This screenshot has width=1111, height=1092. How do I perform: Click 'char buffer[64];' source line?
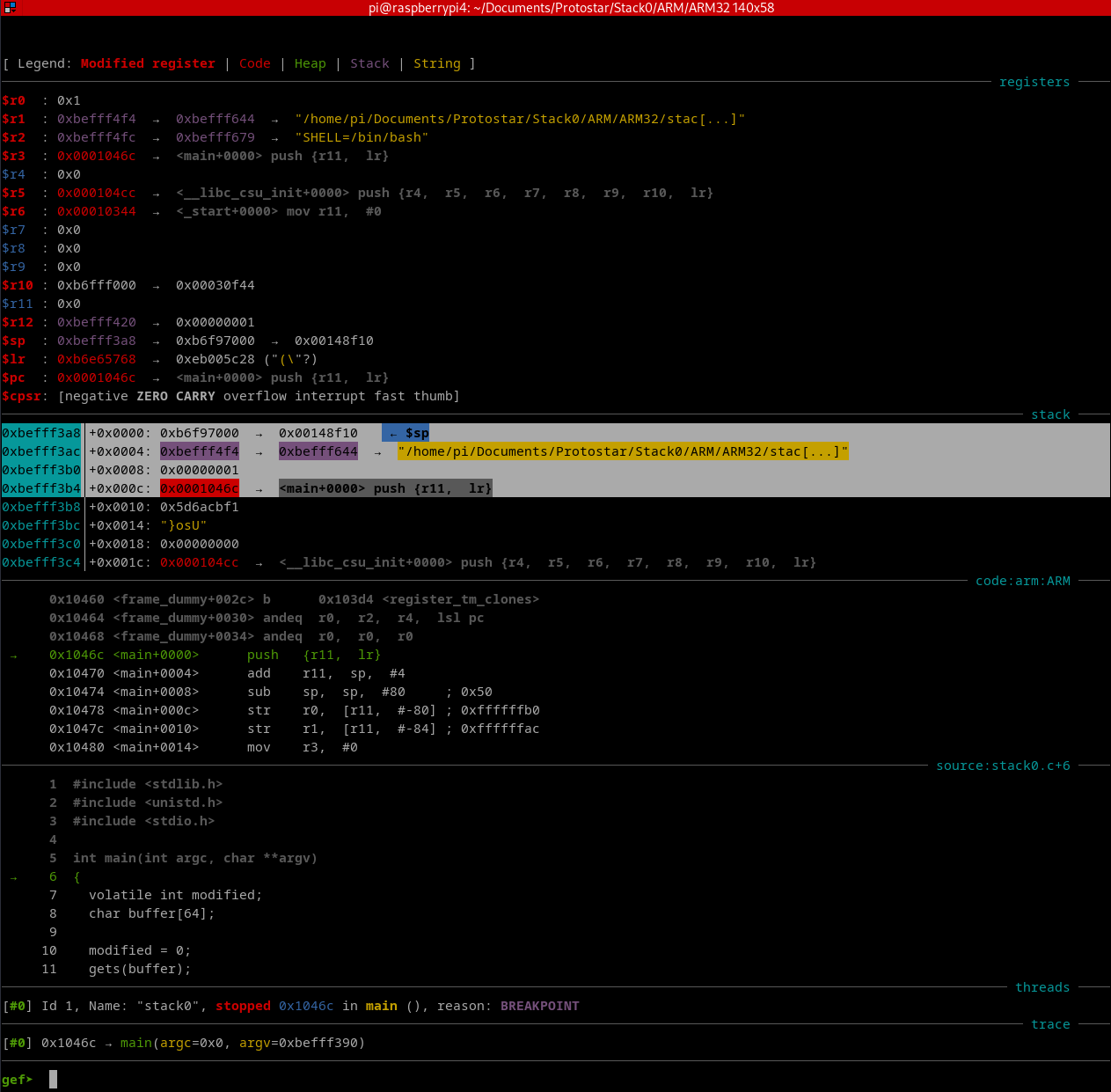coord(152,913)
